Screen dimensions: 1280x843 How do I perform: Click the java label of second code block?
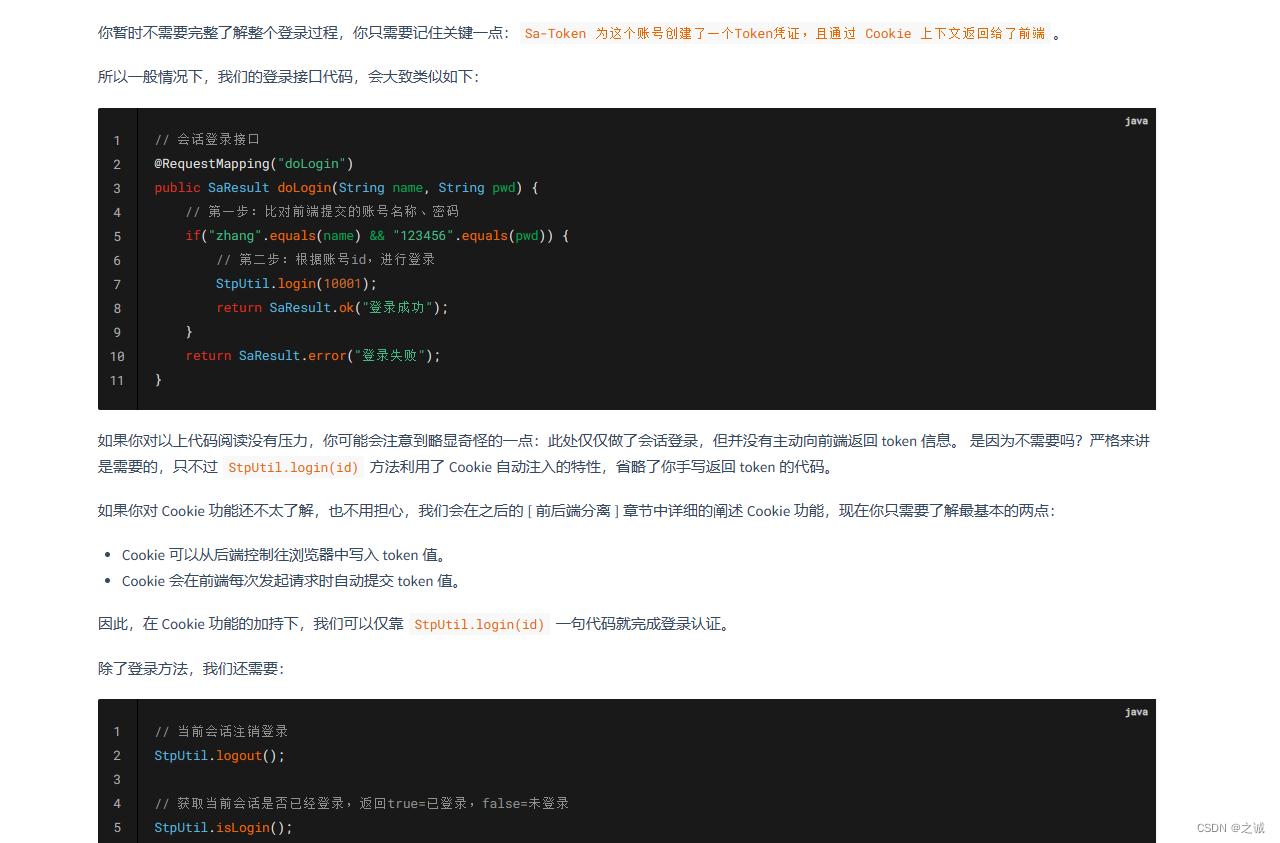click(x=1136, y=712)
